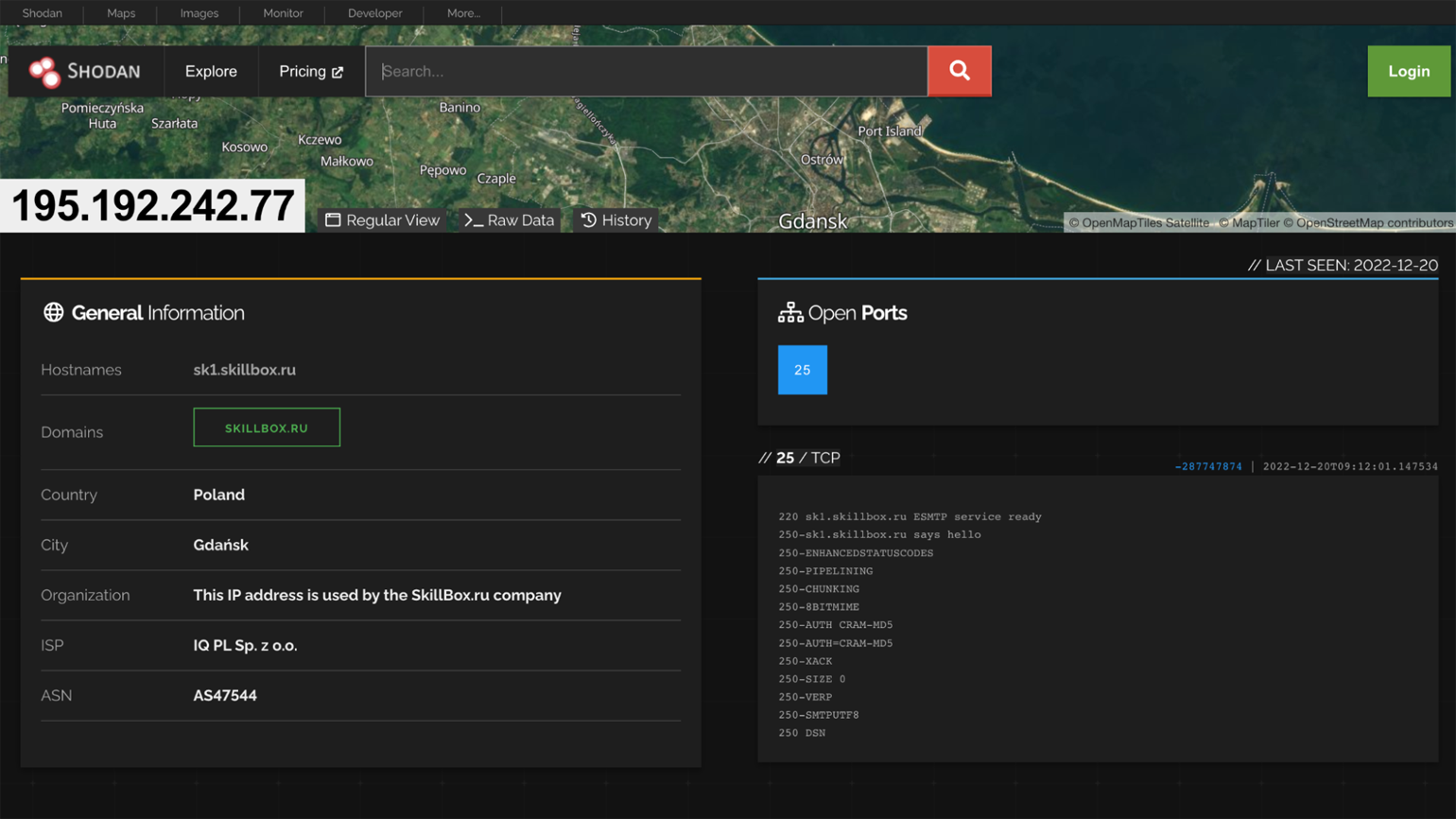The image size is (1456, 819).
Task: Click the LAST SEEN: 2022-12-20 text
Action: (x=1343, y=265)
